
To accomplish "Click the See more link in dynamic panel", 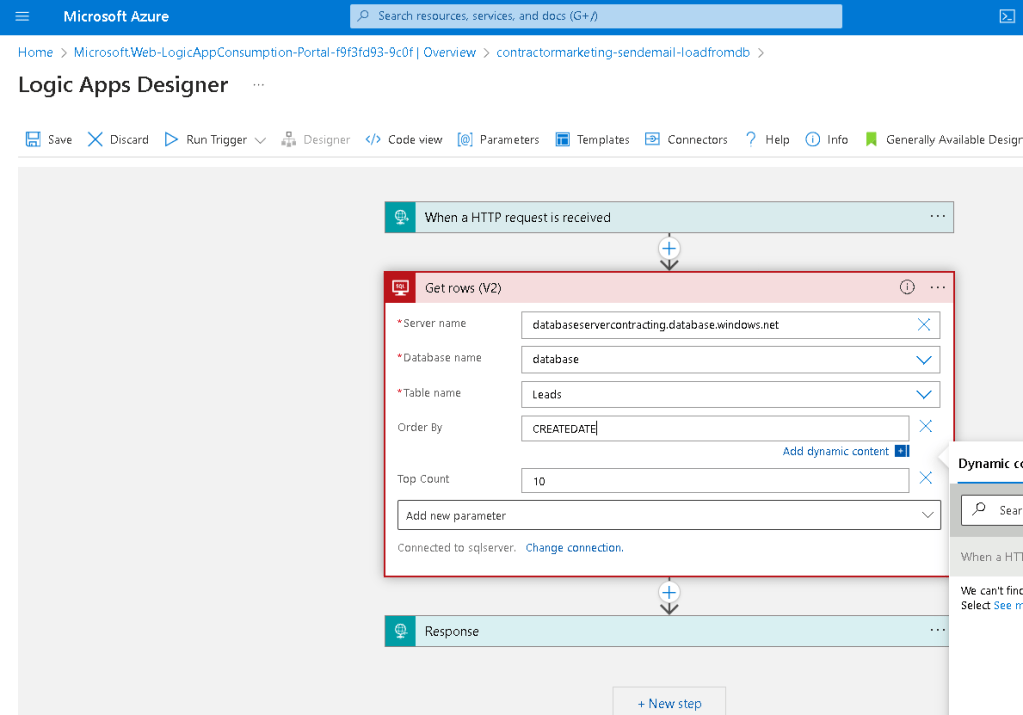I will [1007, 605].
